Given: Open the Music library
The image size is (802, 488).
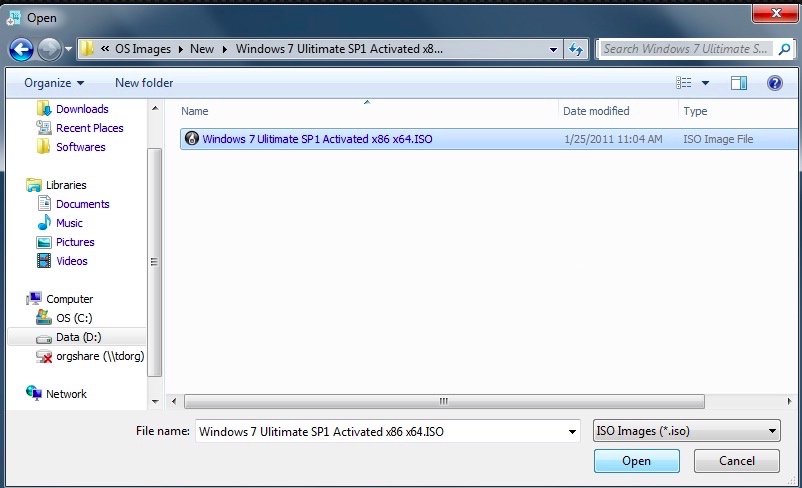Looking at the screenshot, I should [69, 223].
